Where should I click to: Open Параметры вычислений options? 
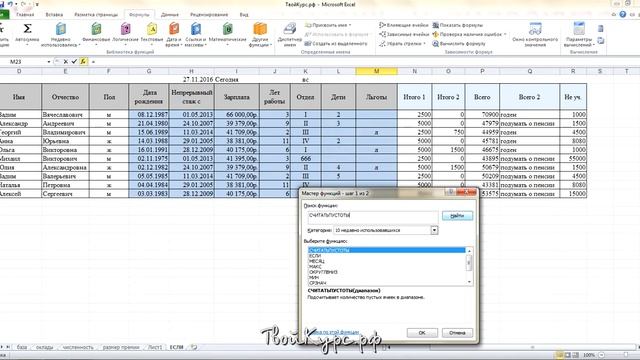(579, 34)
